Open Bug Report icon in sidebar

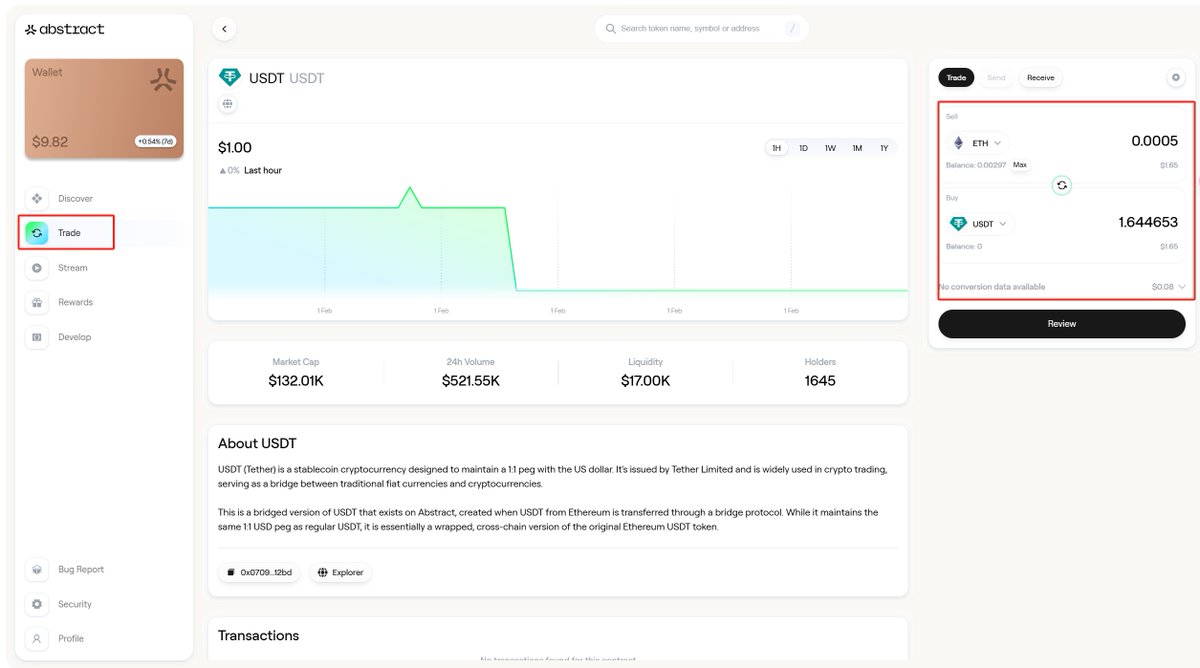(37, 569)
